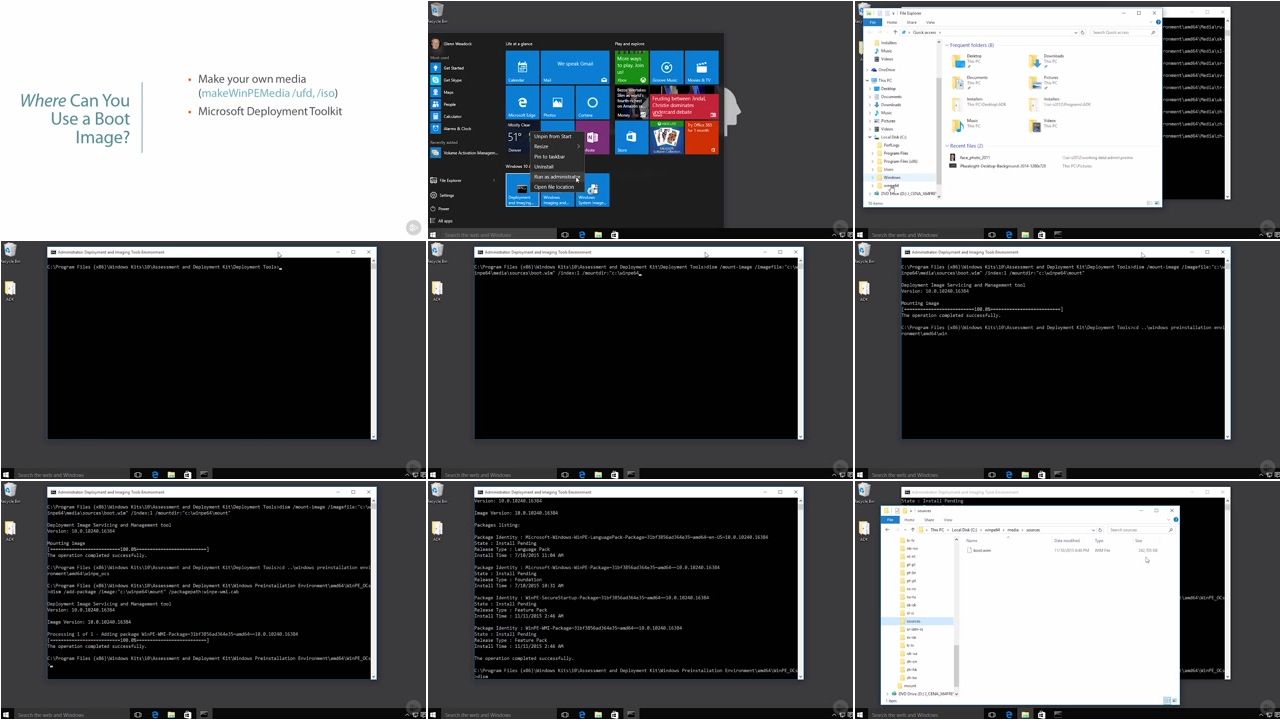1281x720 pixels.
Task: Switch to details view in sources window
Action: [1167, 700]
